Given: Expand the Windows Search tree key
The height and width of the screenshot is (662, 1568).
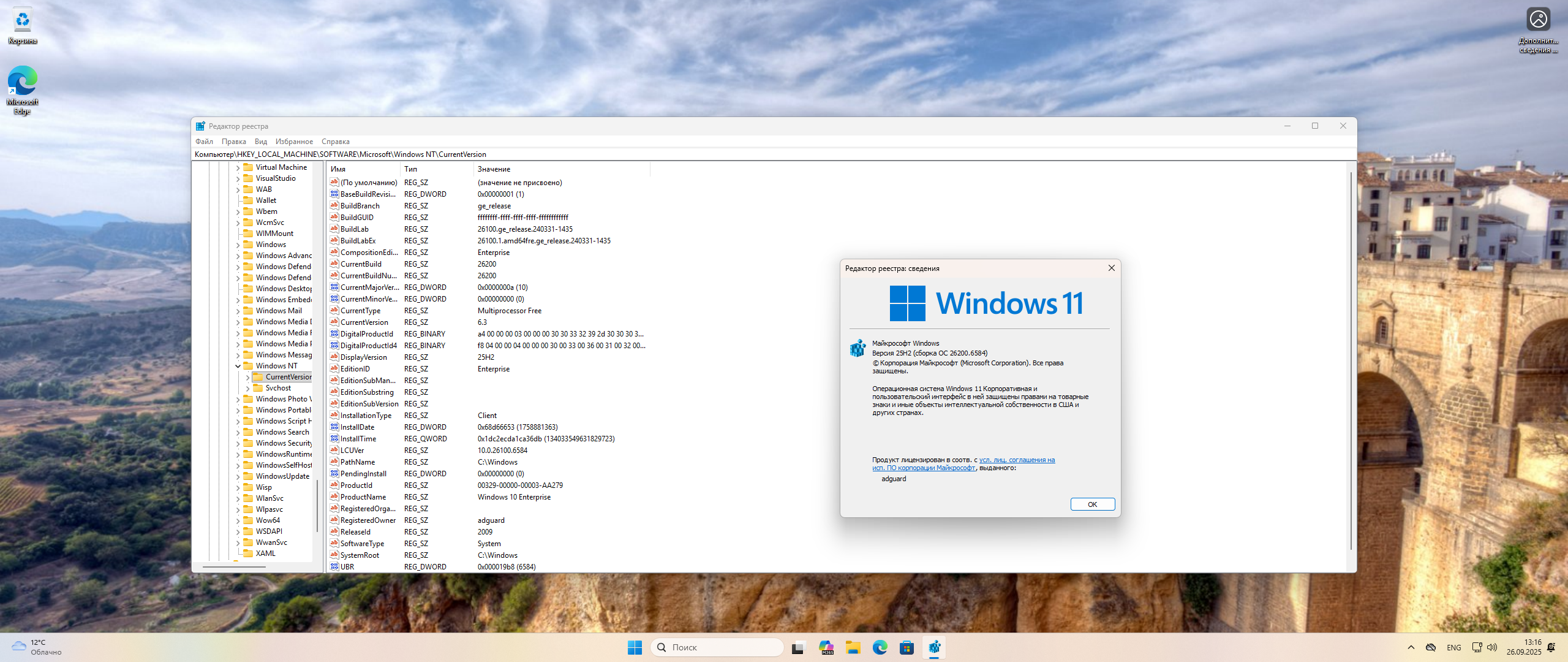Looking at the screenshot, I should tap(238, 432).
